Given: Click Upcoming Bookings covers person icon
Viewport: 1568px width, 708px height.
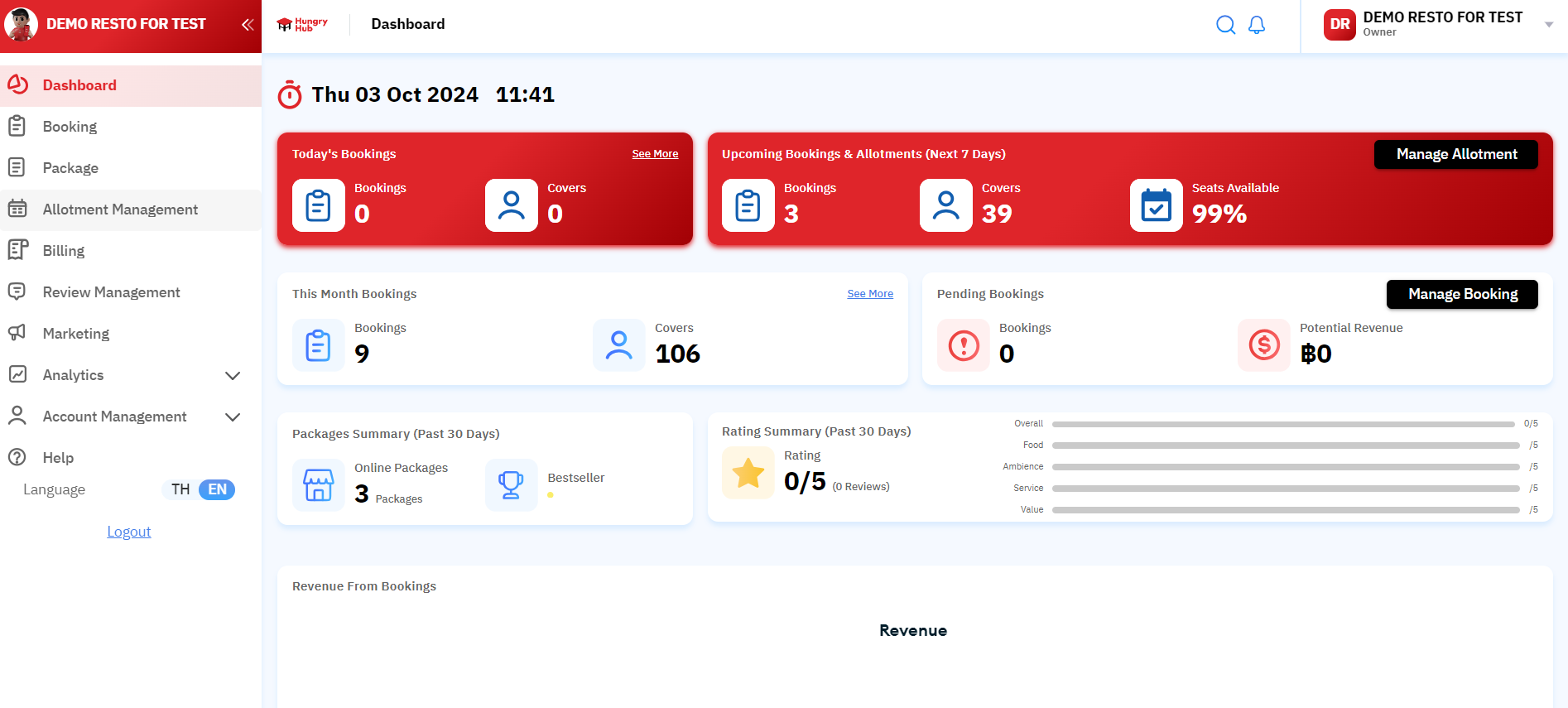Looking at the screenshot, I should click(946, 205).
